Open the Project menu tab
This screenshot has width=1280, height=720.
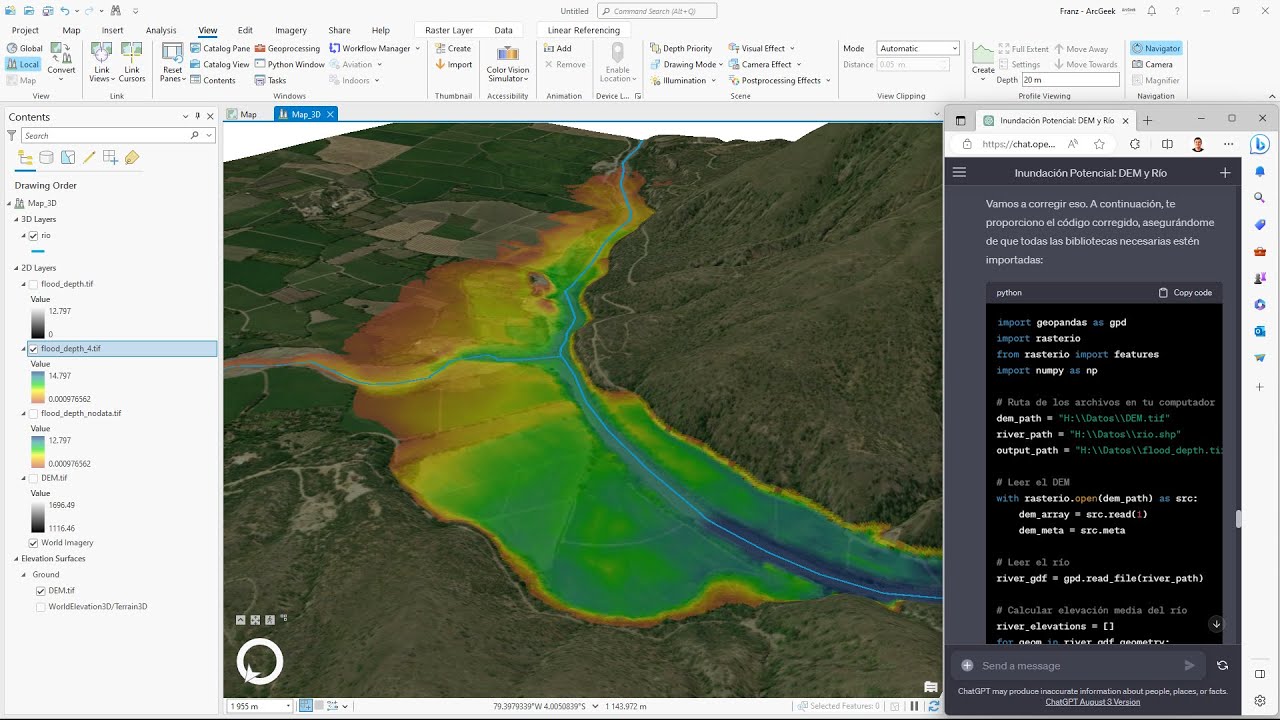(25, 30)
